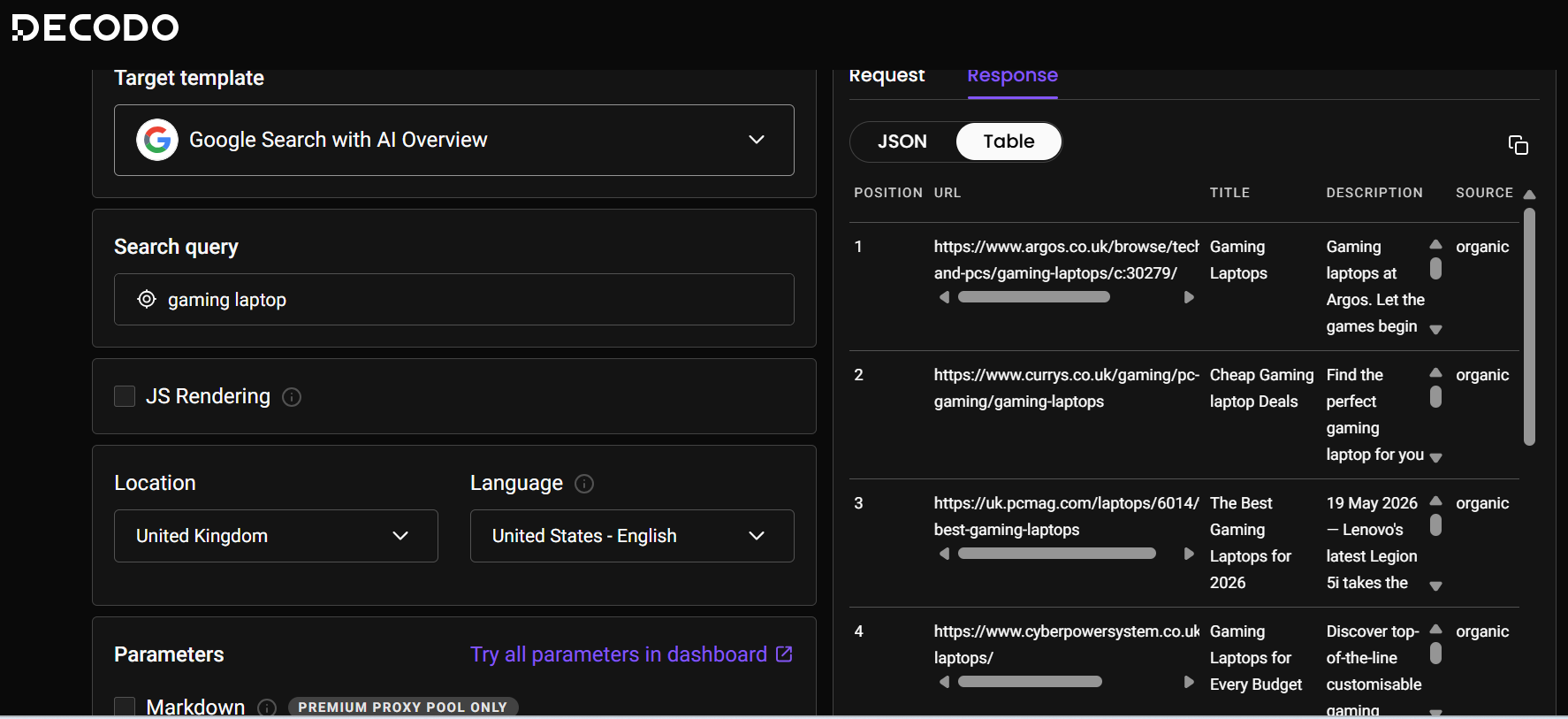Click the PREMIUM PROXY POOL ONLY badge
This screenshot has height=719, width=1568.
coord(403,708)
